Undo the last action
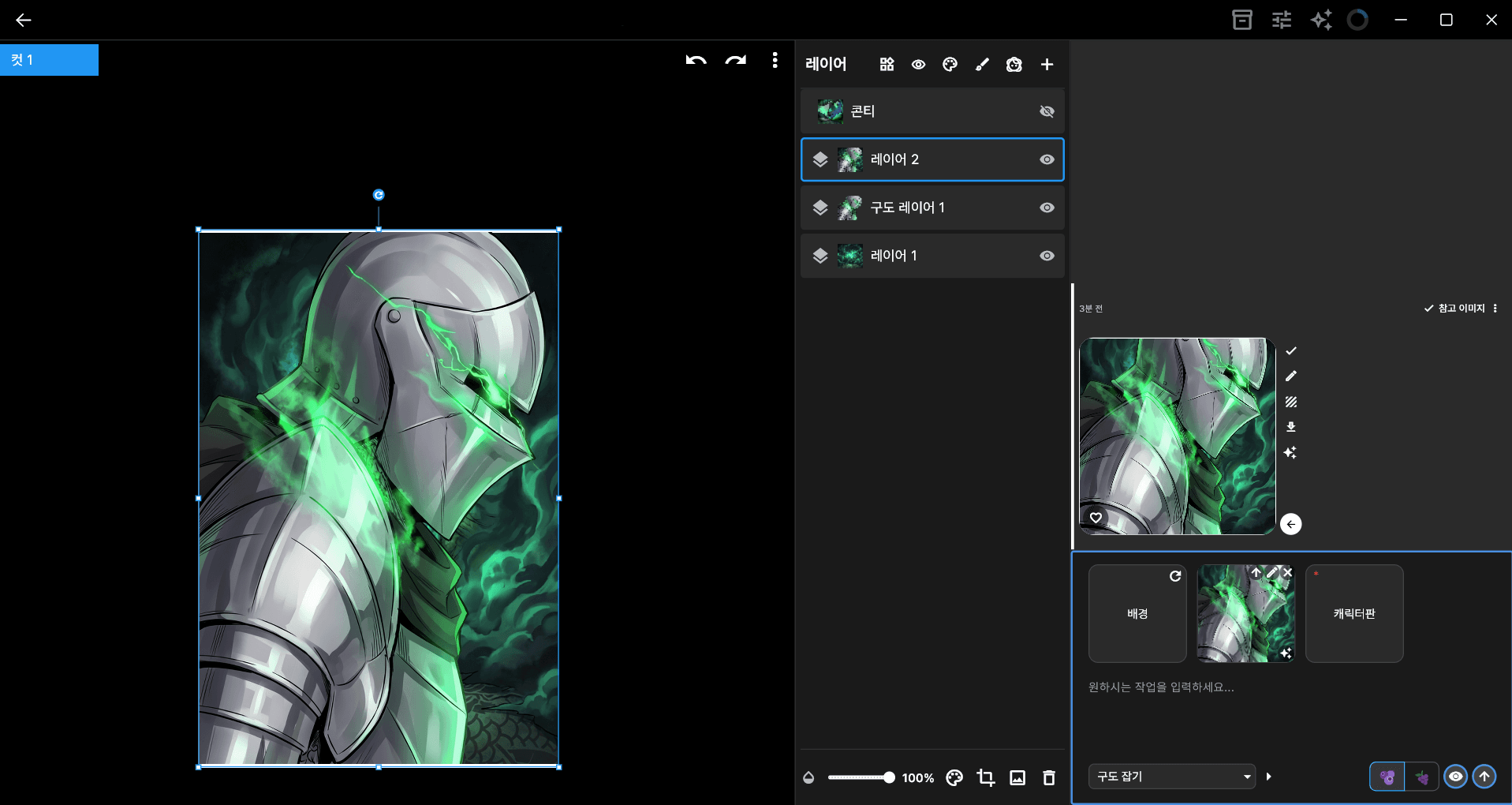 coord(696,61)
